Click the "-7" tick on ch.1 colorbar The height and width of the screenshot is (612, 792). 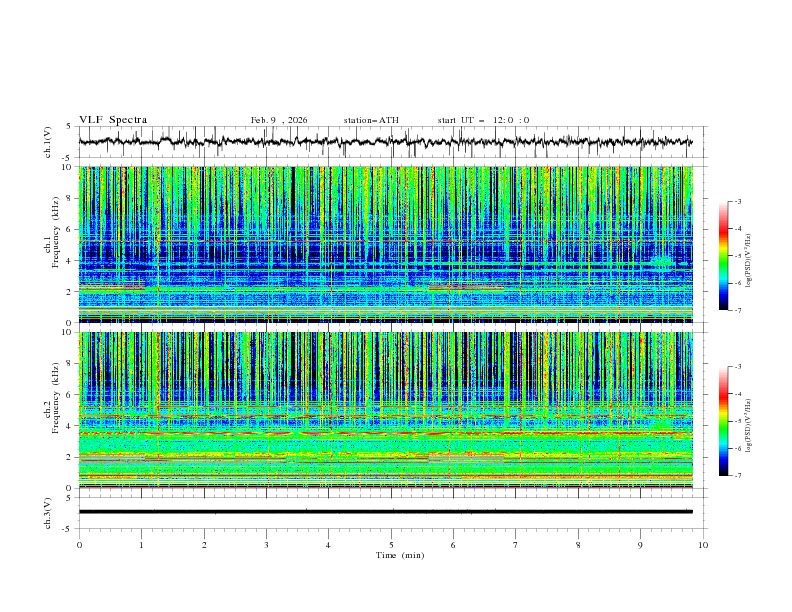737,310
